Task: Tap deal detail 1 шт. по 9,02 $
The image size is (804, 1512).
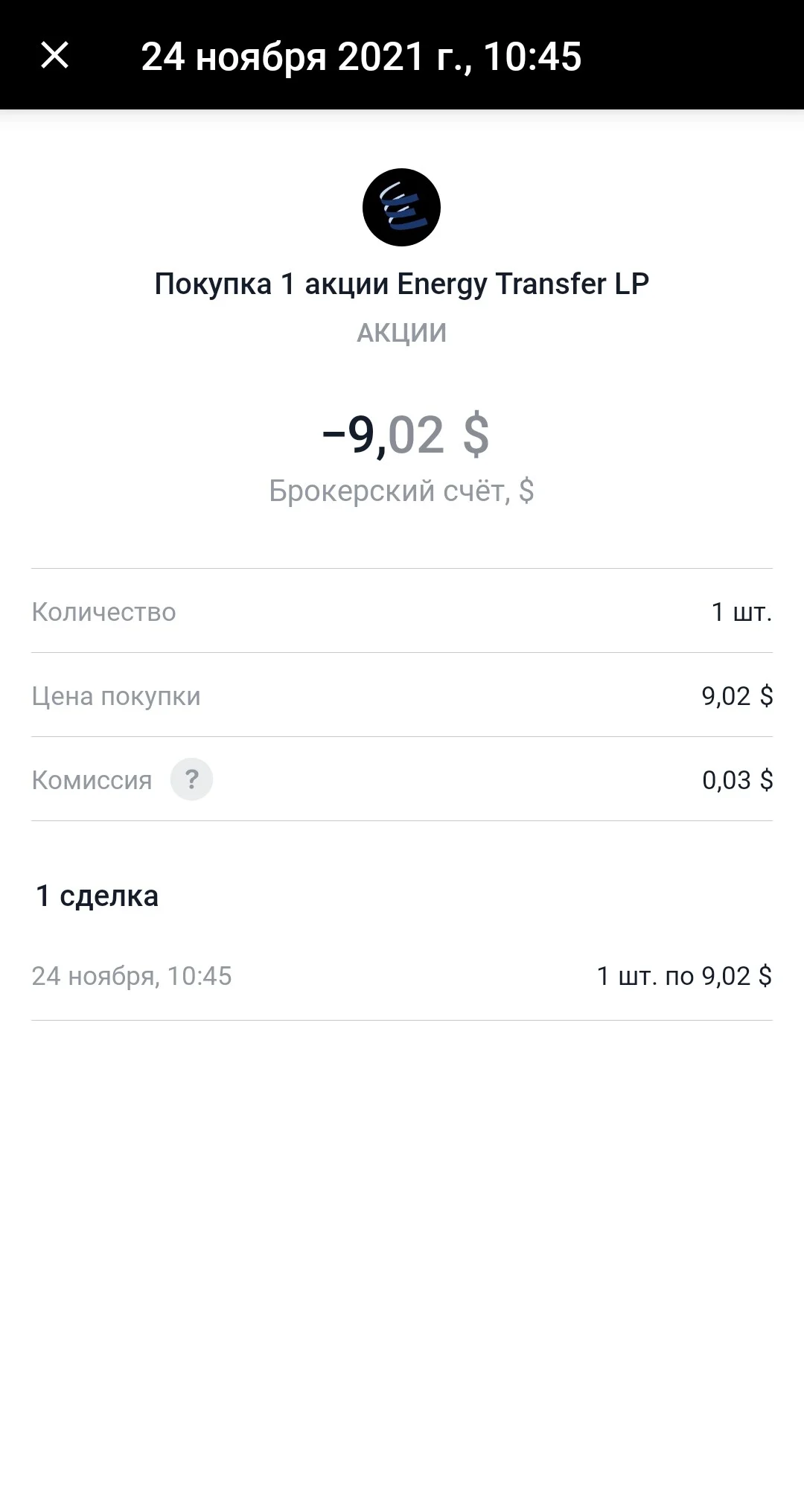Action: coord(684,975)
